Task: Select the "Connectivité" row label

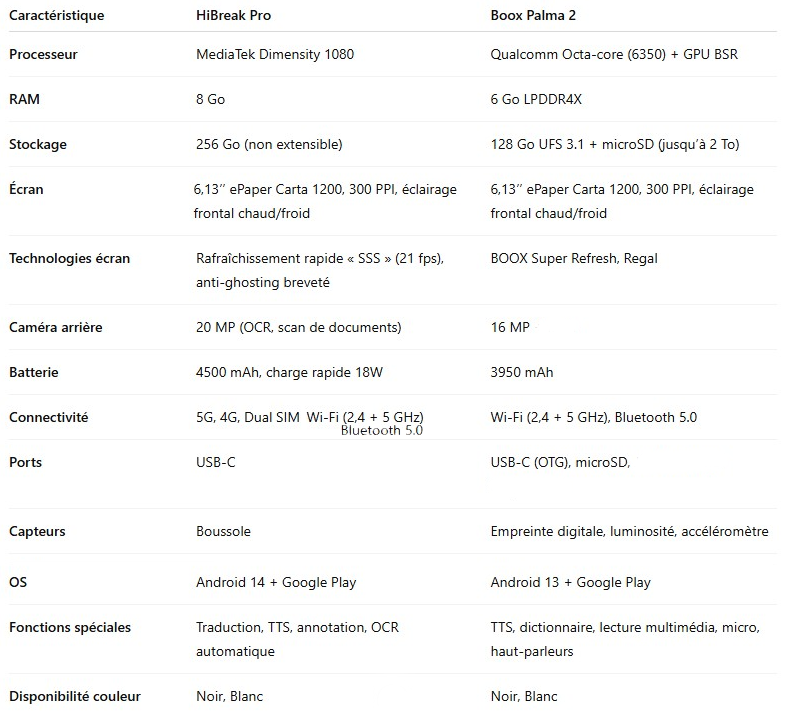Action: (48, 417)
